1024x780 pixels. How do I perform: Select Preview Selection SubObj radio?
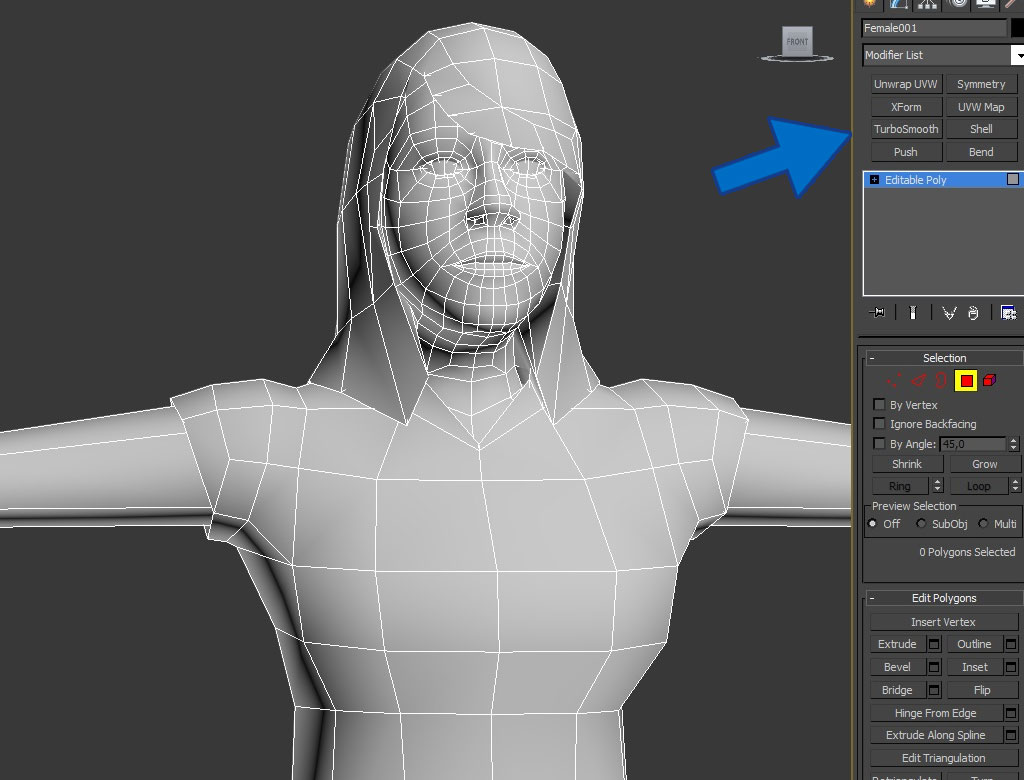pos(921,523)
